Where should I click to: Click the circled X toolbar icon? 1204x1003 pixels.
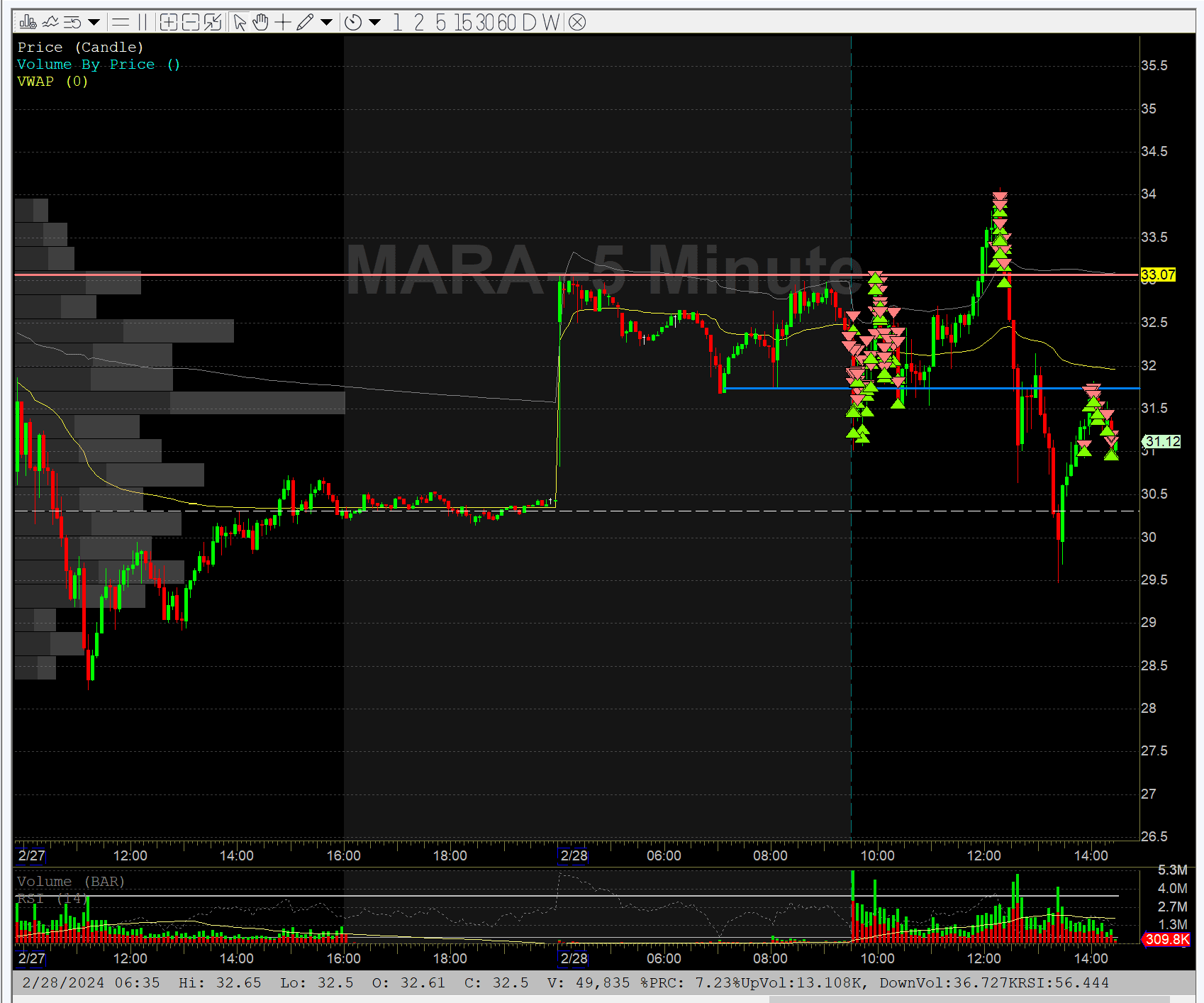pyautogui.click(x=578, y=23)
